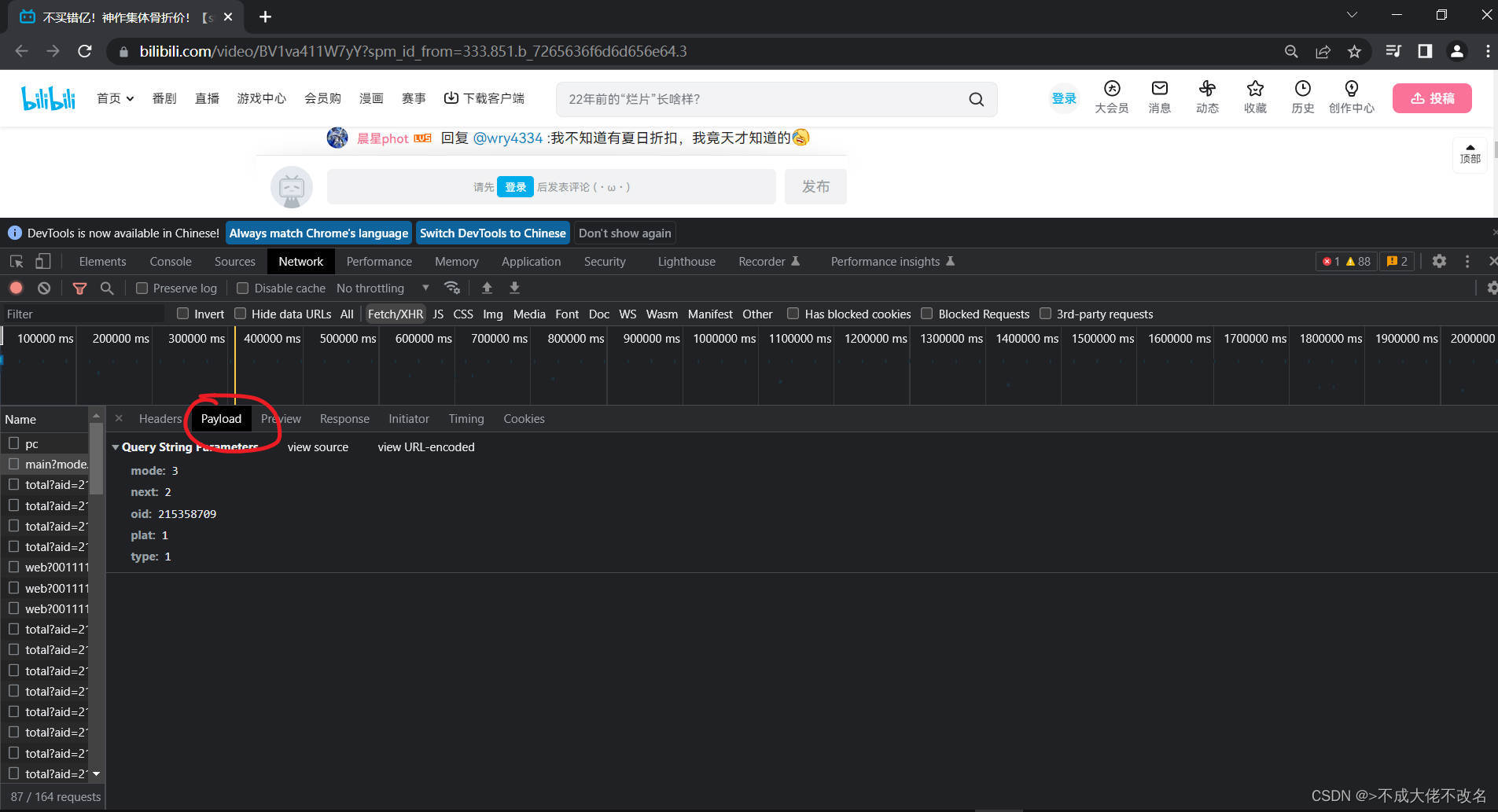
Task: Toggle the network filter funnel icon
Action: (x=79, y=288)
